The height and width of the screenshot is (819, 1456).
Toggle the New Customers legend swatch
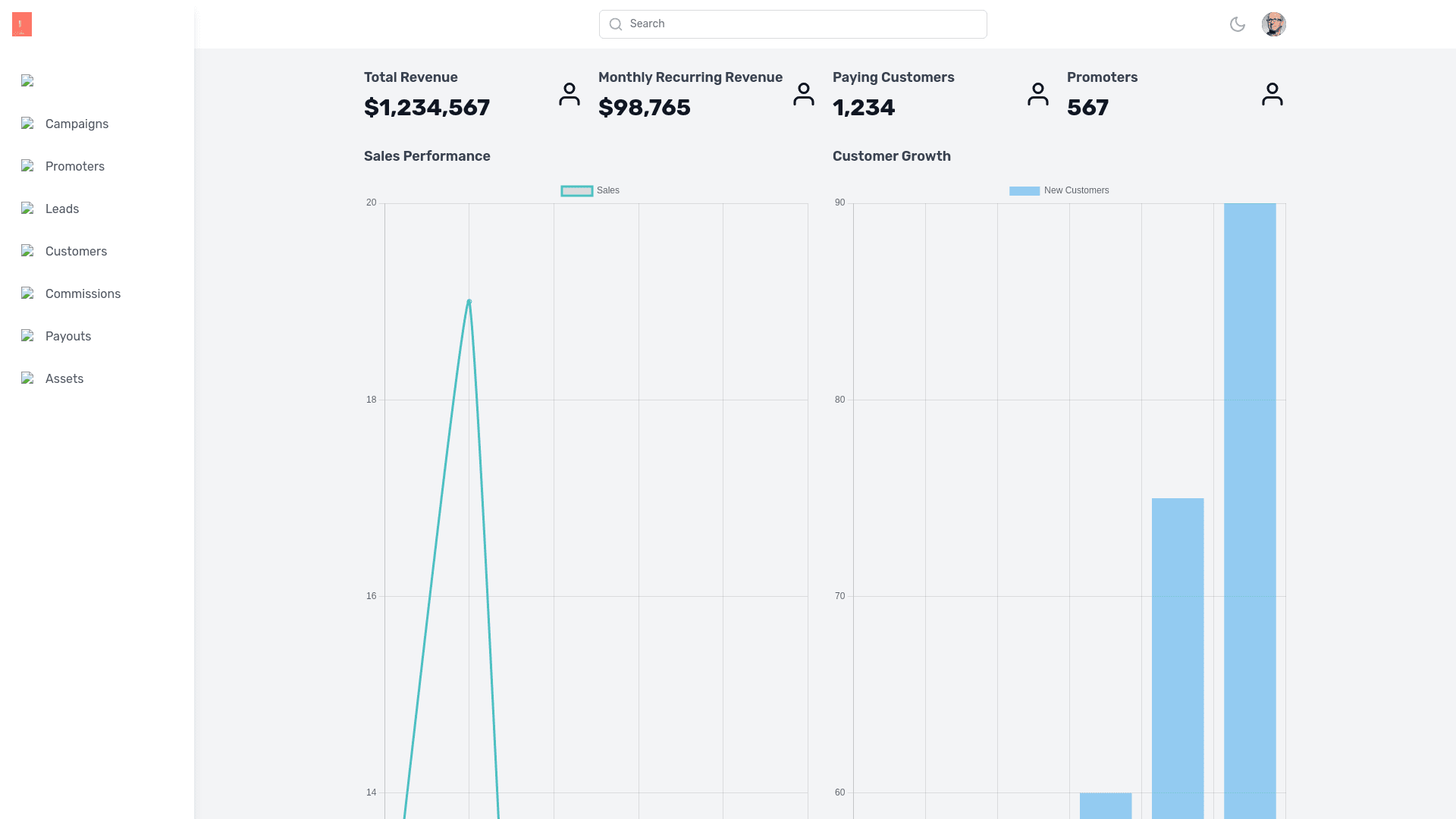pos(1025,191)
